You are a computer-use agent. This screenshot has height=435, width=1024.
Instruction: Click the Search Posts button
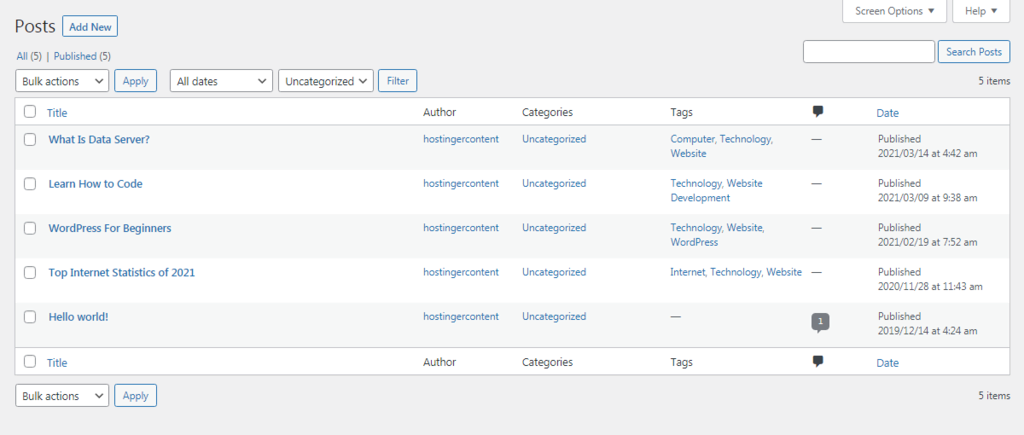(973, 52)
